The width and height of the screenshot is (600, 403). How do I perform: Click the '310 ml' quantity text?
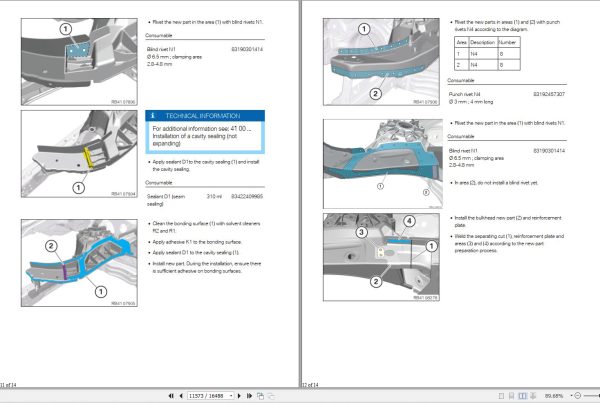[x=214, y=196]
